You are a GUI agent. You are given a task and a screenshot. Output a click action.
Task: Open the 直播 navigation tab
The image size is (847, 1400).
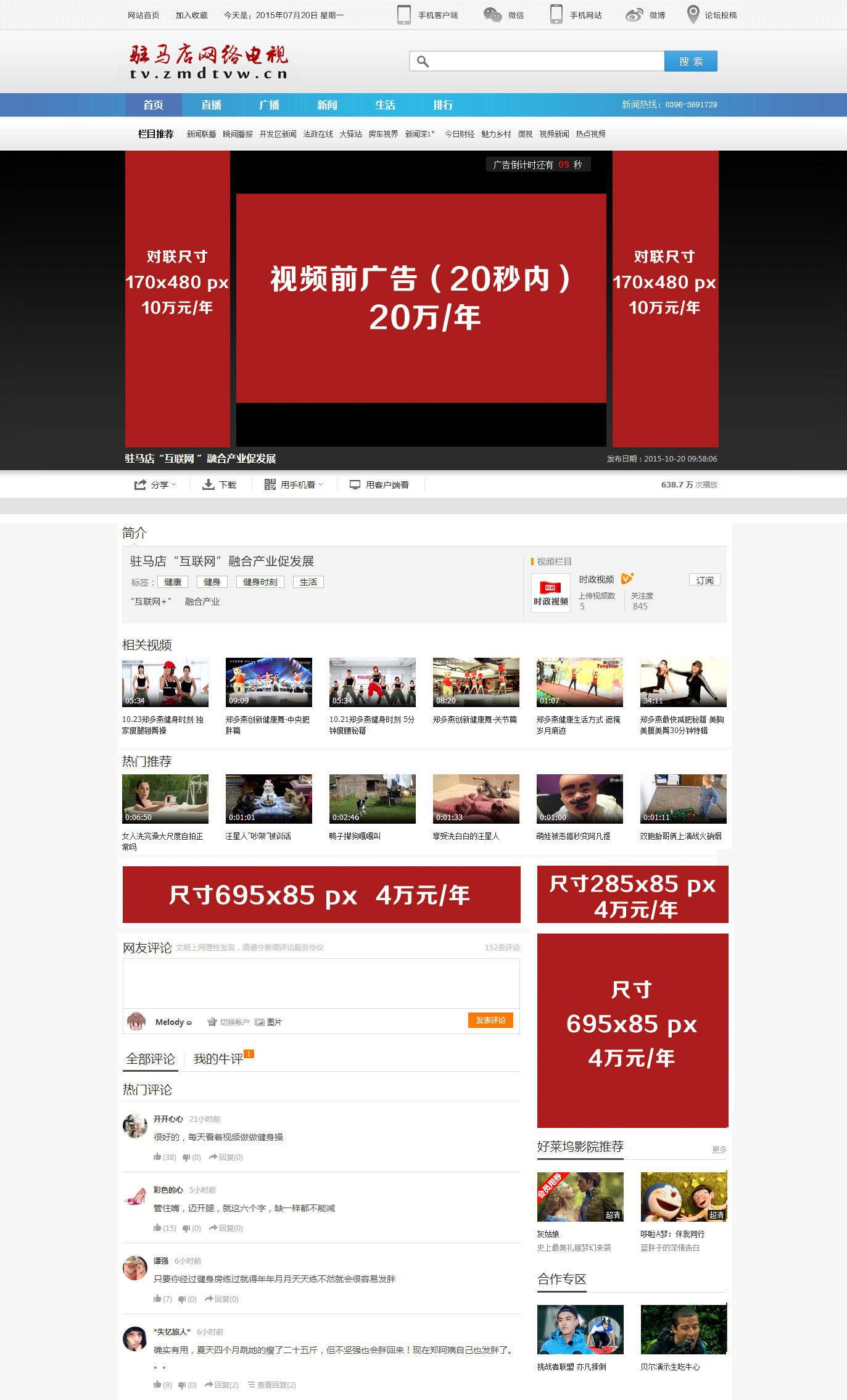click(211, 105)
